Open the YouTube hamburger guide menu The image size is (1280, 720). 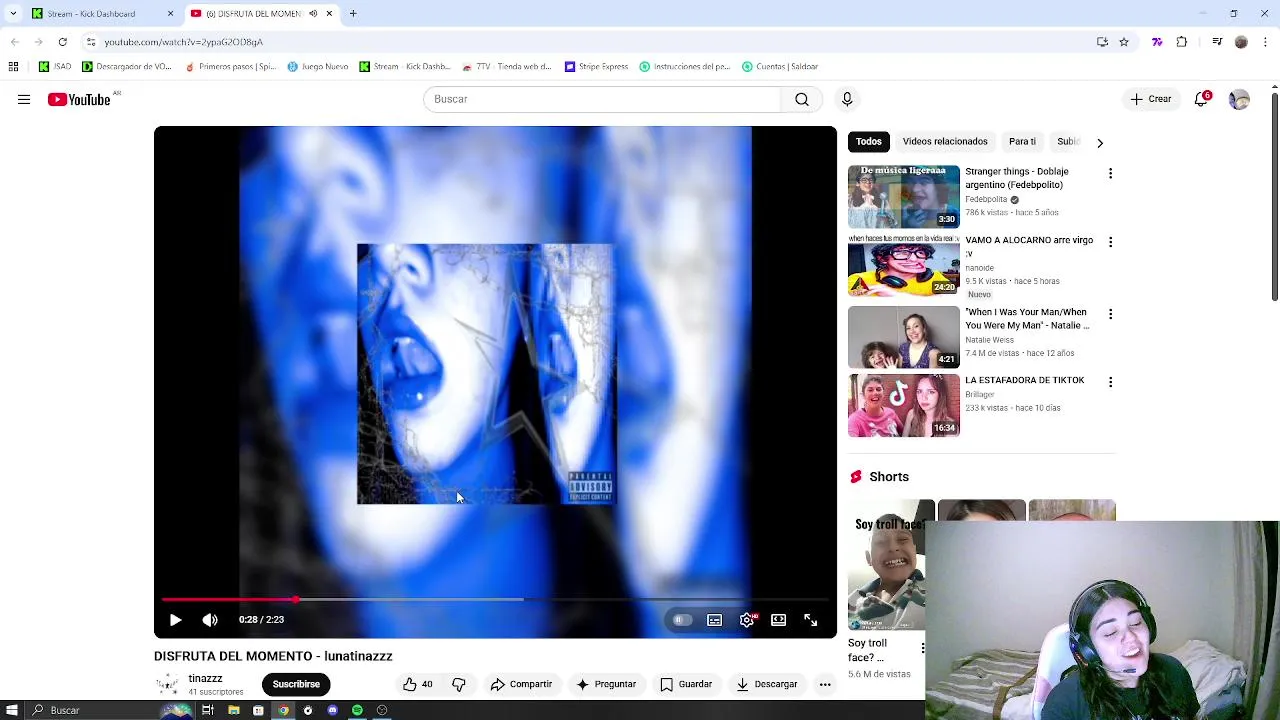tap(24, 99)
